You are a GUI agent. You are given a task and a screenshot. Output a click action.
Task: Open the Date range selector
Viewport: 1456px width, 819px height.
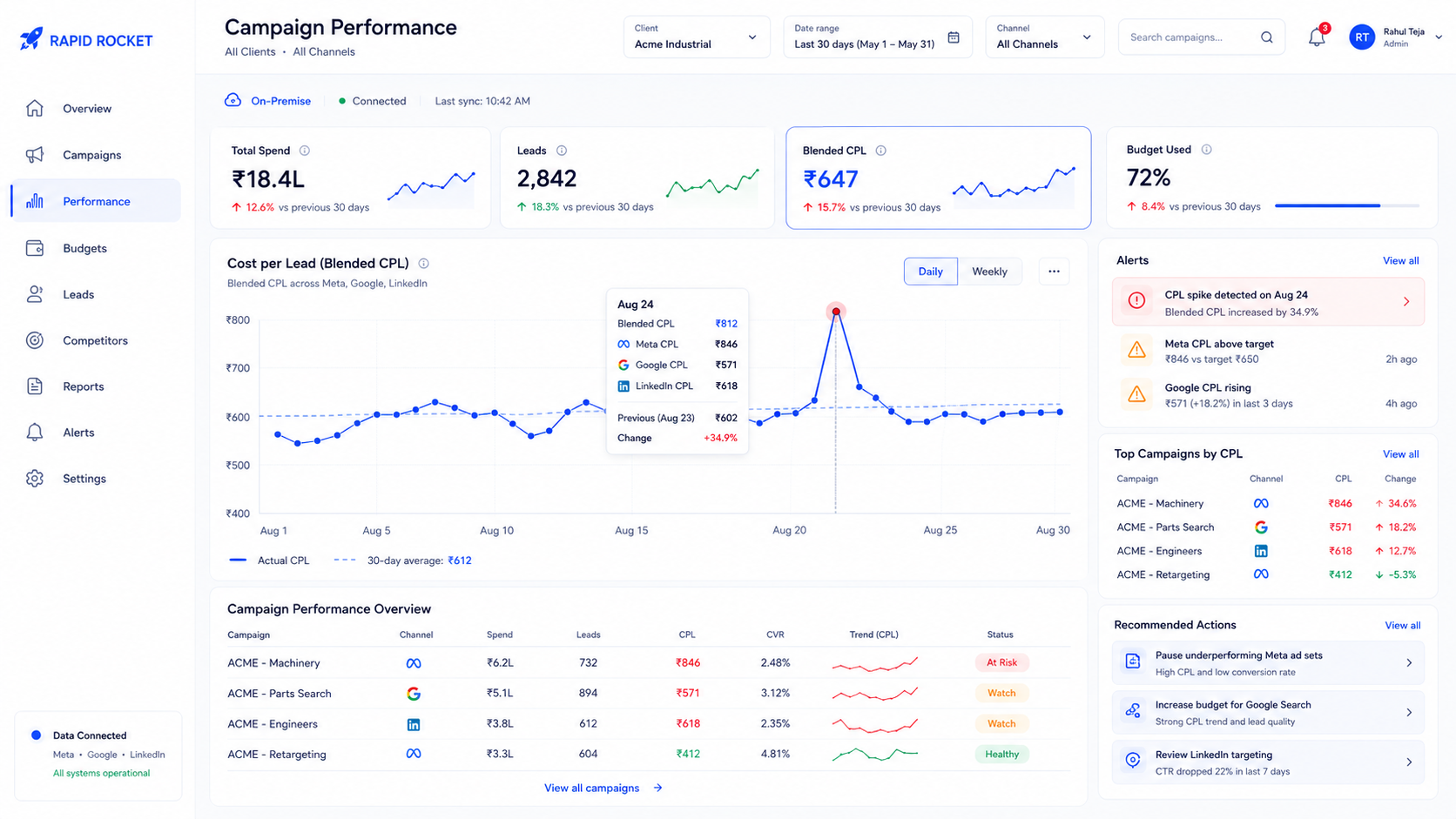pos(878,37)
